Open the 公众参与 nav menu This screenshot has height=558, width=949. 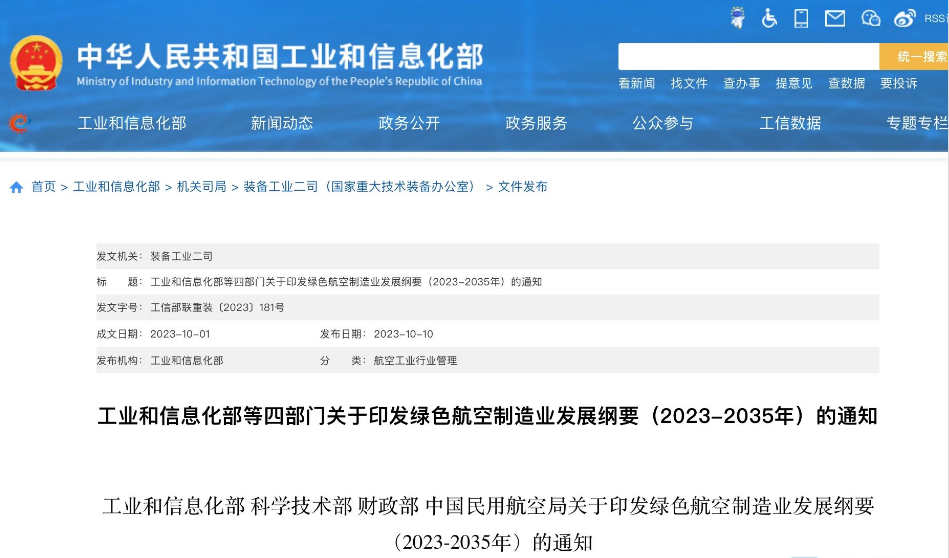tap(663, 123)
